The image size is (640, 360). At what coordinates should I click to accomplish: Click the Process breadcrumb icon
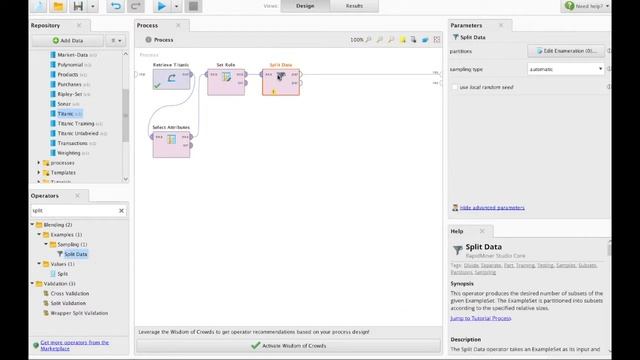149,40
